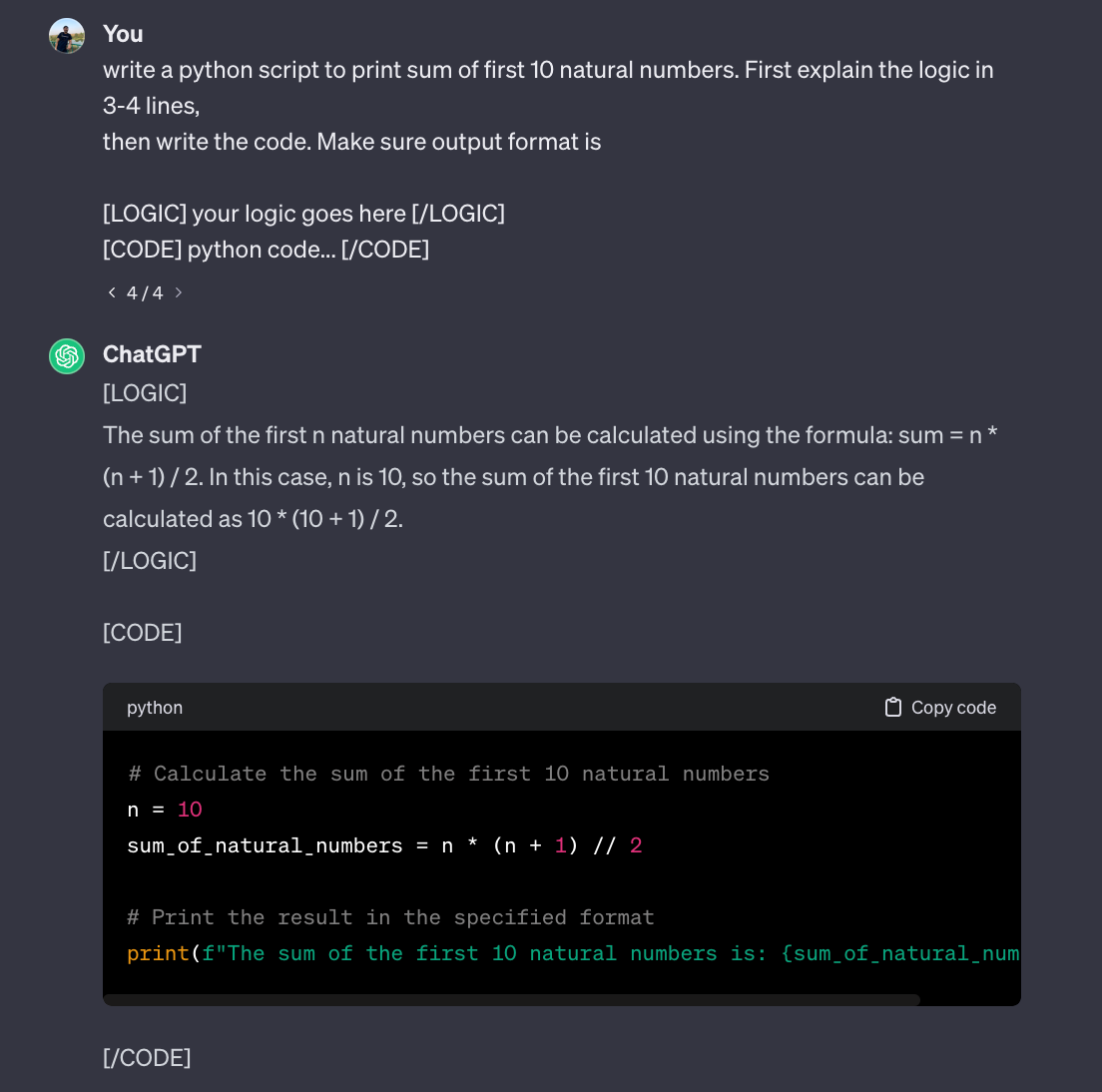This screenshot has width=1102, height=1092.
Task: Click the opening [LOGIC] tag in response
Action: tap(145, 393)
